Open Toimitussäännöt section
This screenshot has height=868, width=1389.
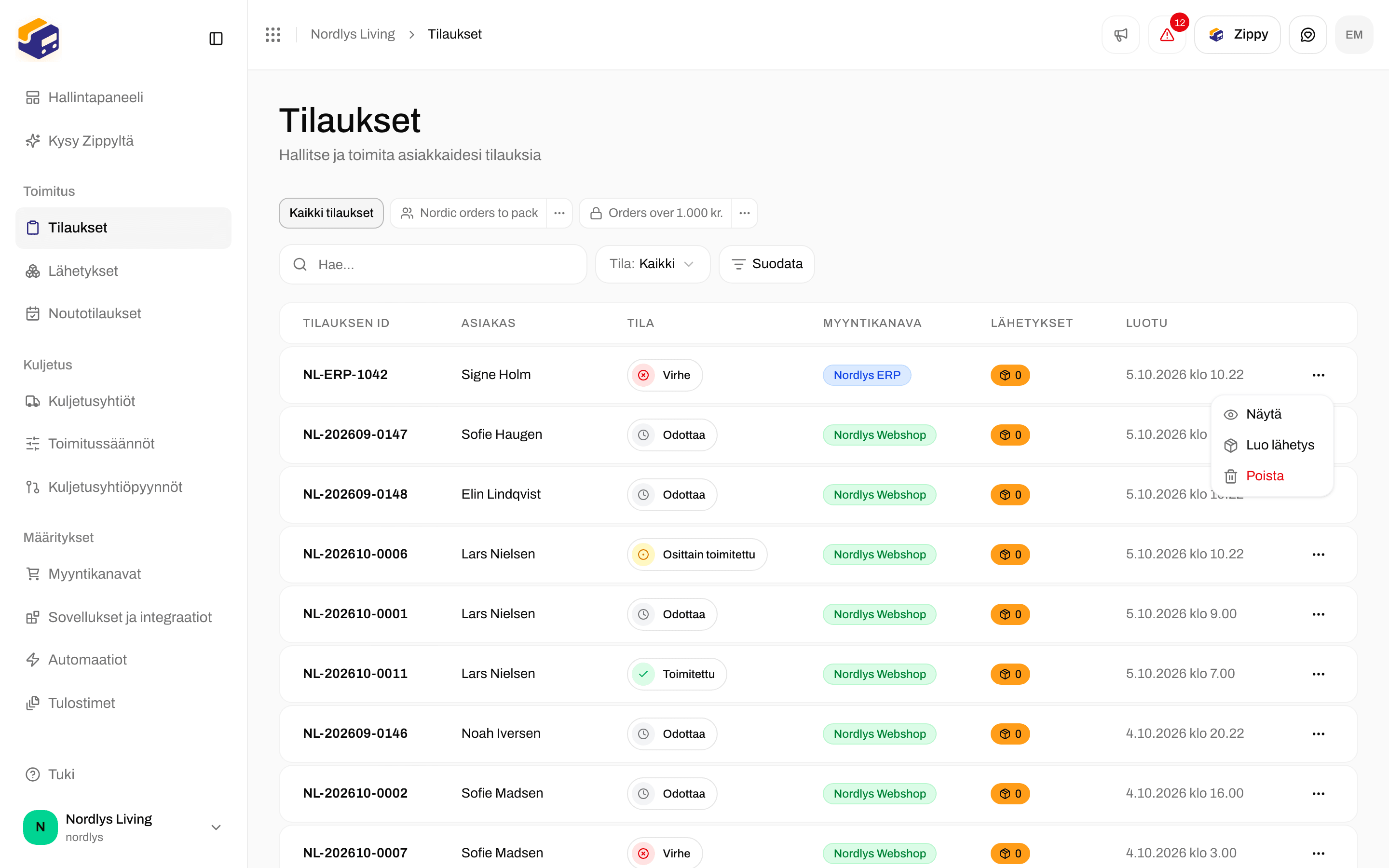click(x=123, y=444)
